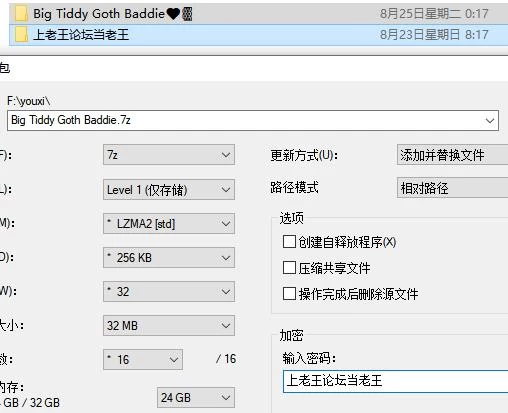Open the CPU threads 16 dropdown
508x413 pixels.
pyautogui.click(x=143, y=360)
